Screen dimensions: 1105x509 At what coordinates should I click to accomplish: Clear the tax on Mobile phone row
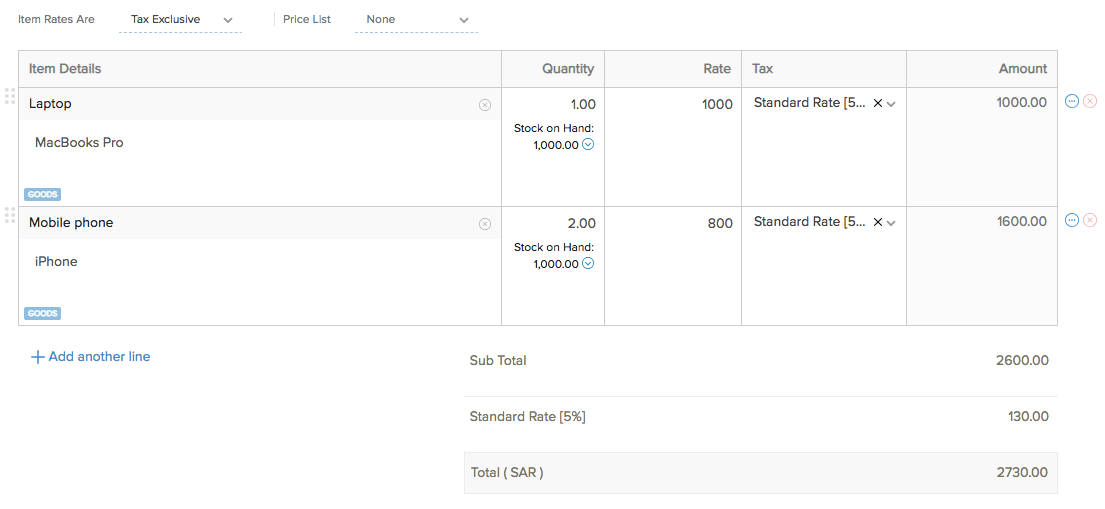pyautogui.click(x=878, y=223)
